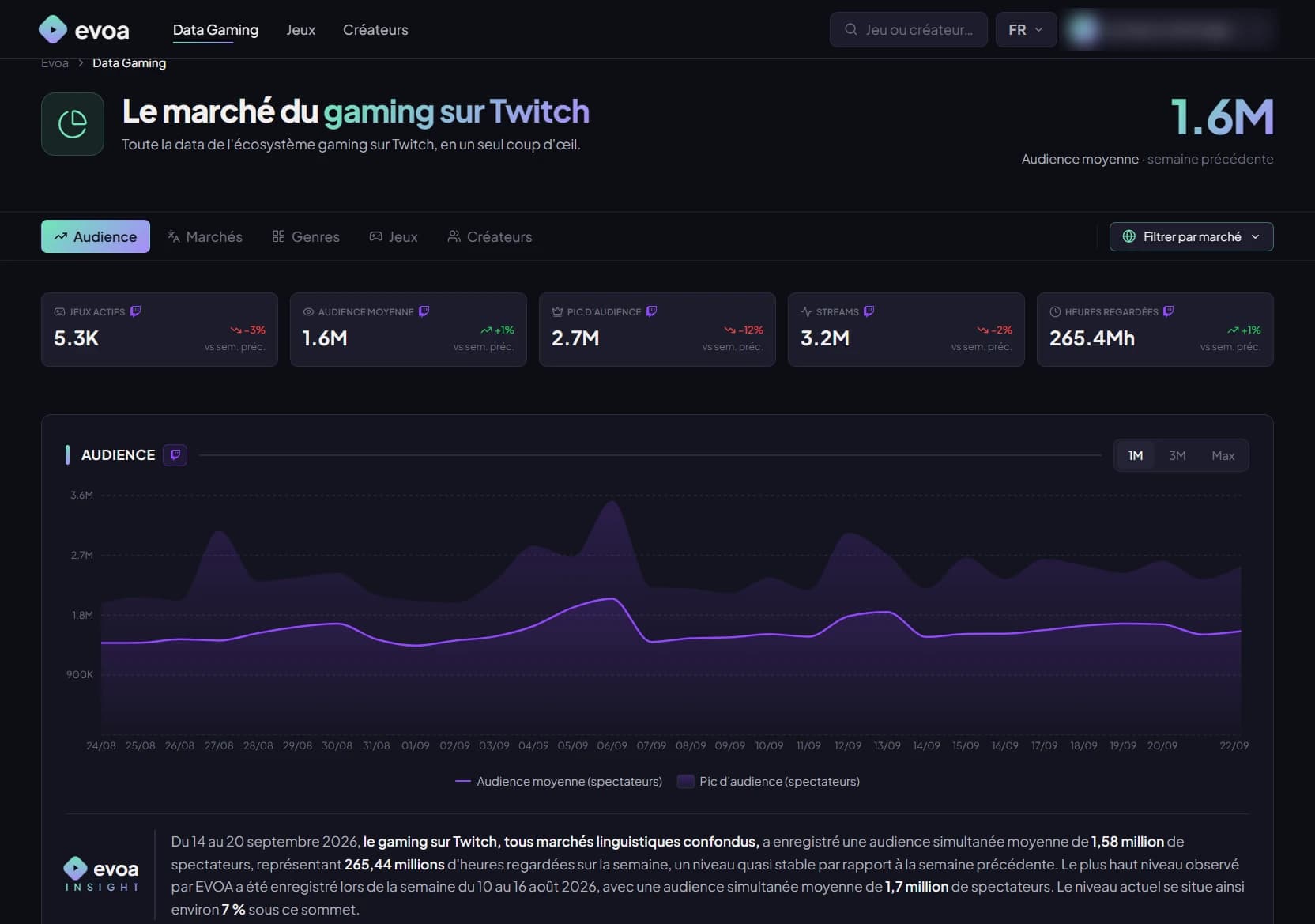Viewport: 1315px width, 924px height.
Task: Click the search magnifier icon
Action: tap(851, 29)
